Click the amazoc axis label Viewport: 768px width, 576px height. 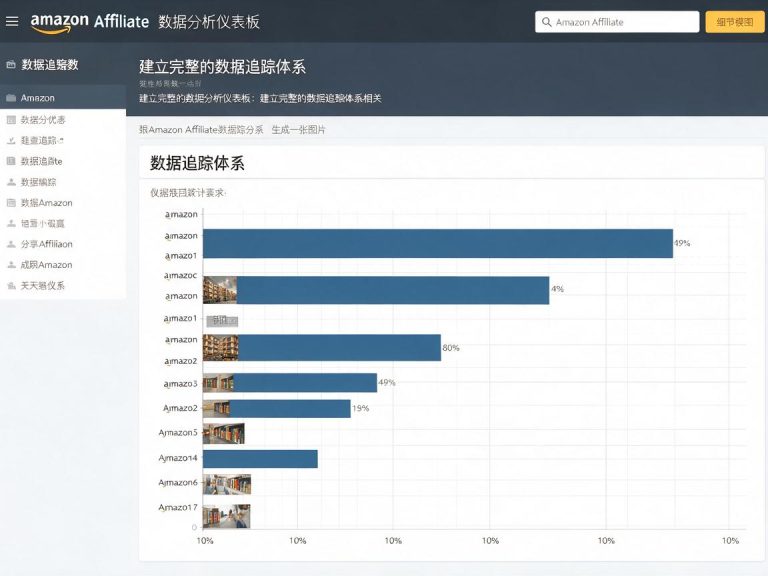[180, 276]
